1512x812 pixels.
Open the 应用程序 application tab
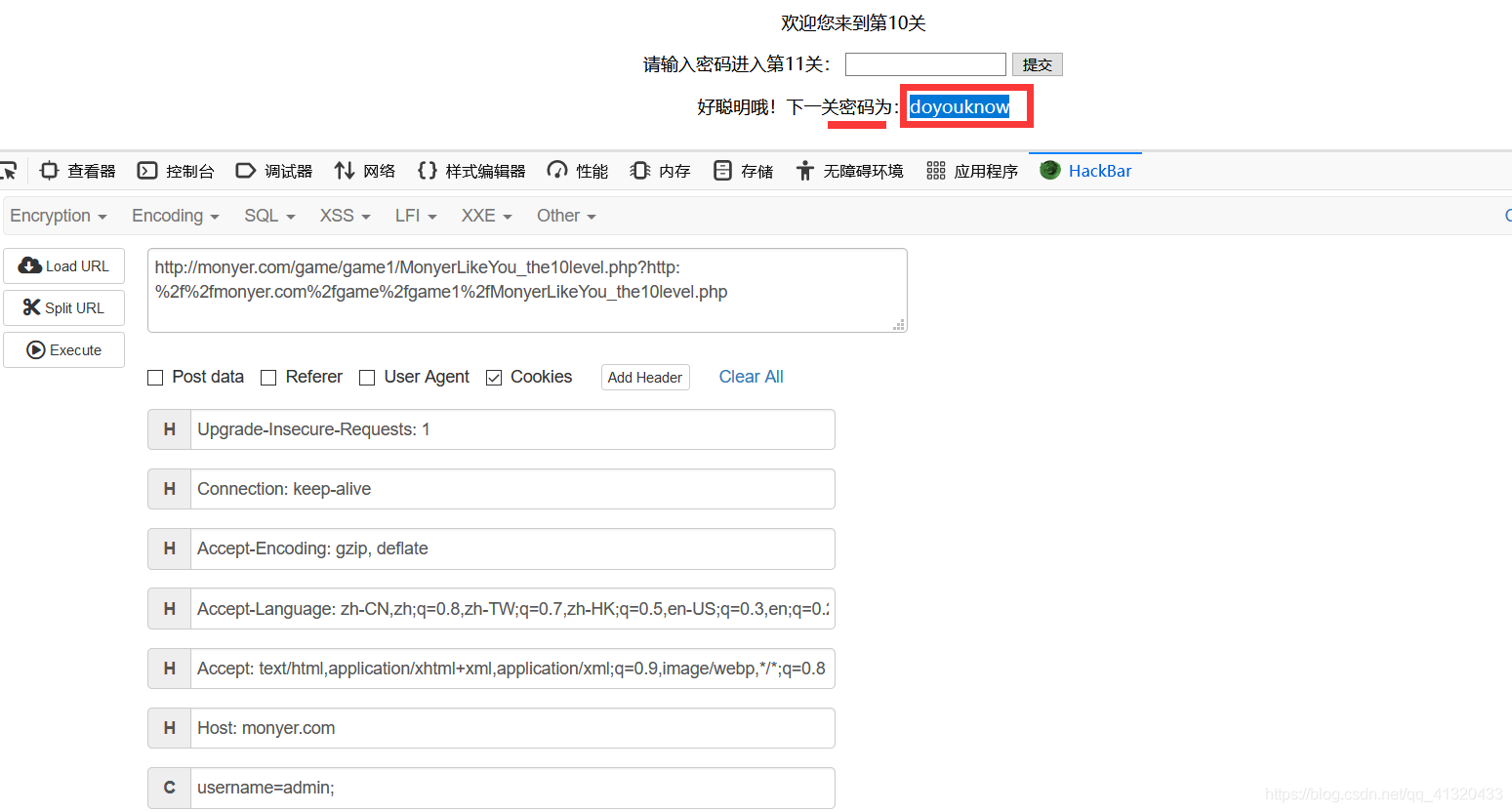click(x=972, y=171)
